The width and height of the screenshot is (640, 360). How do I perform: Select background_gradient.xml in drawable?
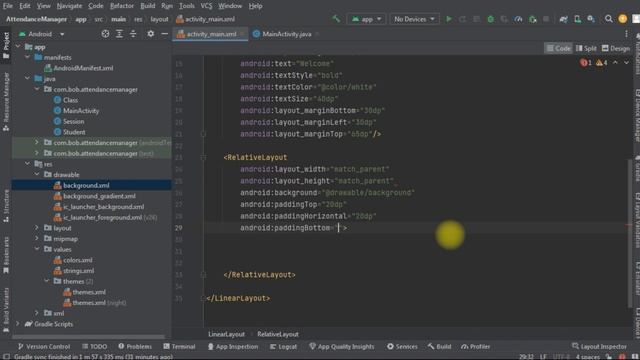99,196
